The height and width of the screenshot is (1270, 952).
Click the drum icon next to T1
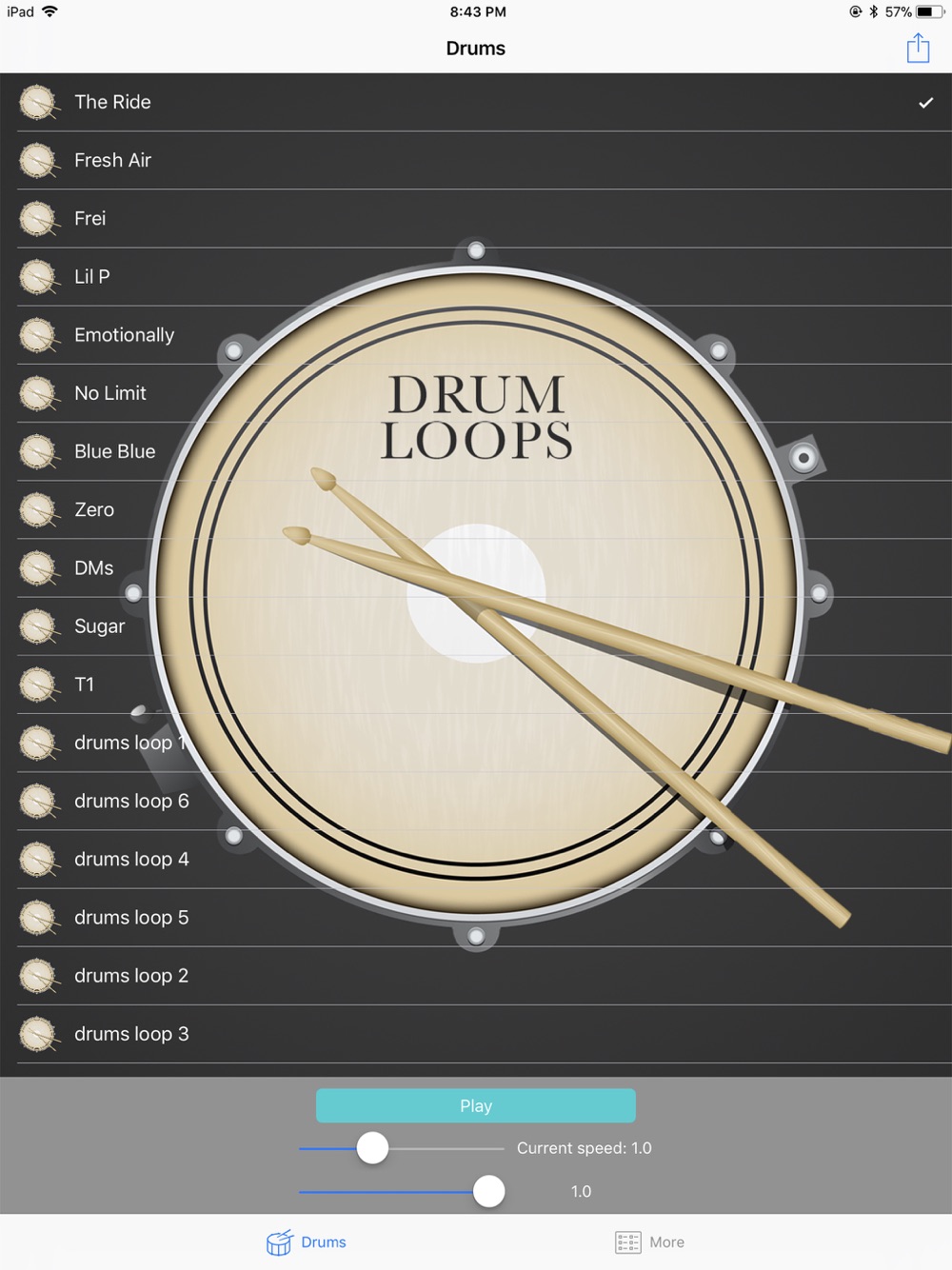39,685
